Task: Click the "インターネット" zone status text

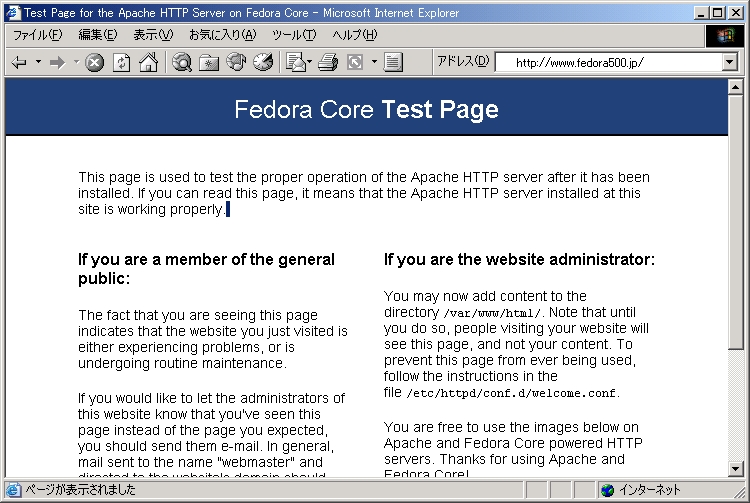Action: pos(650,490)
